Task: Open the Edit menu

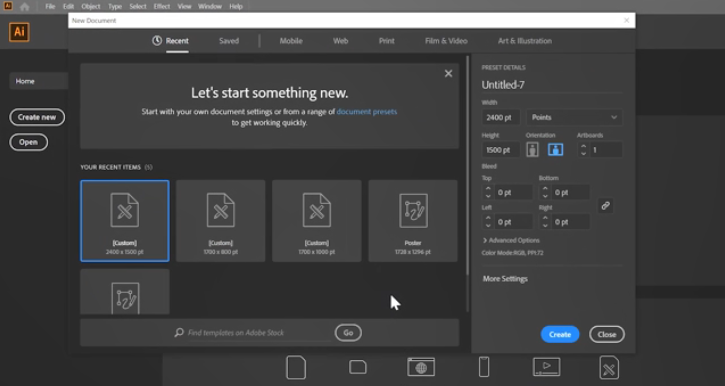Action: pyautogui.click(x=68, y=6)
